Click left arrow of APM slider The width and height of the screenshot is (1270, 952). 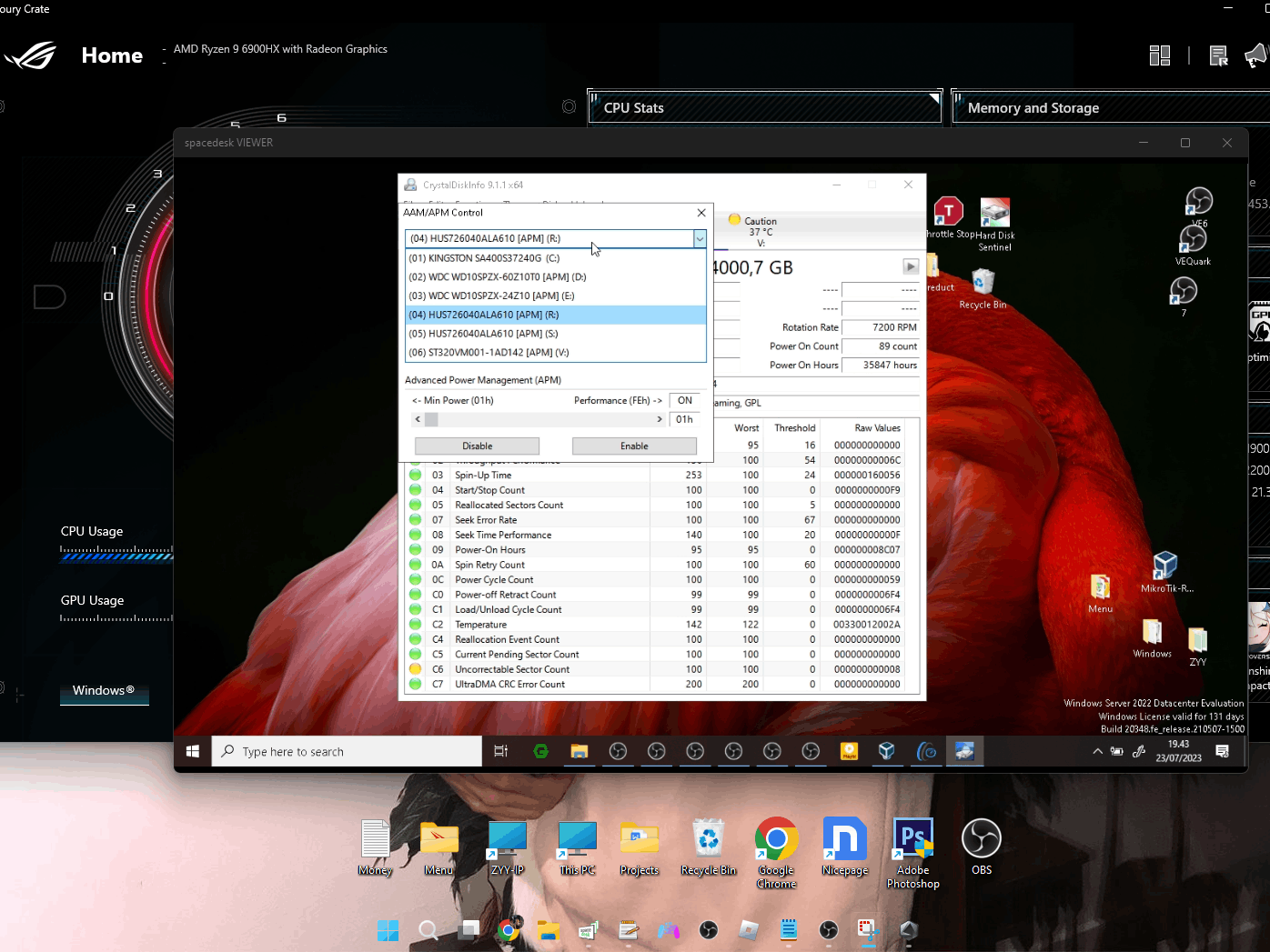tap(418, 419)
